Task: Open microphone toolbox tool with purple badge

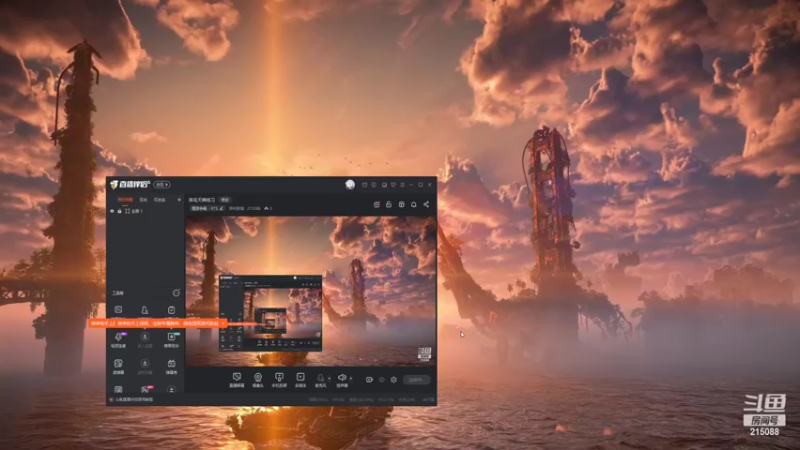Action: tap(118, 339)
